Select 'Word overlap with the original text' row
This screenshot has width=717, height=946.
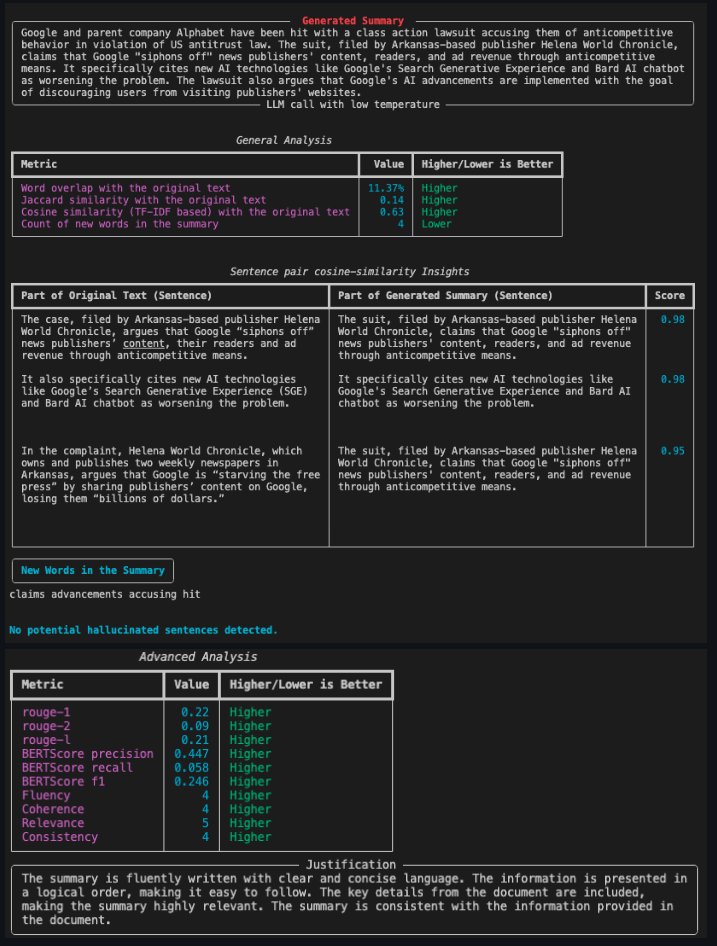coord(287,188)
